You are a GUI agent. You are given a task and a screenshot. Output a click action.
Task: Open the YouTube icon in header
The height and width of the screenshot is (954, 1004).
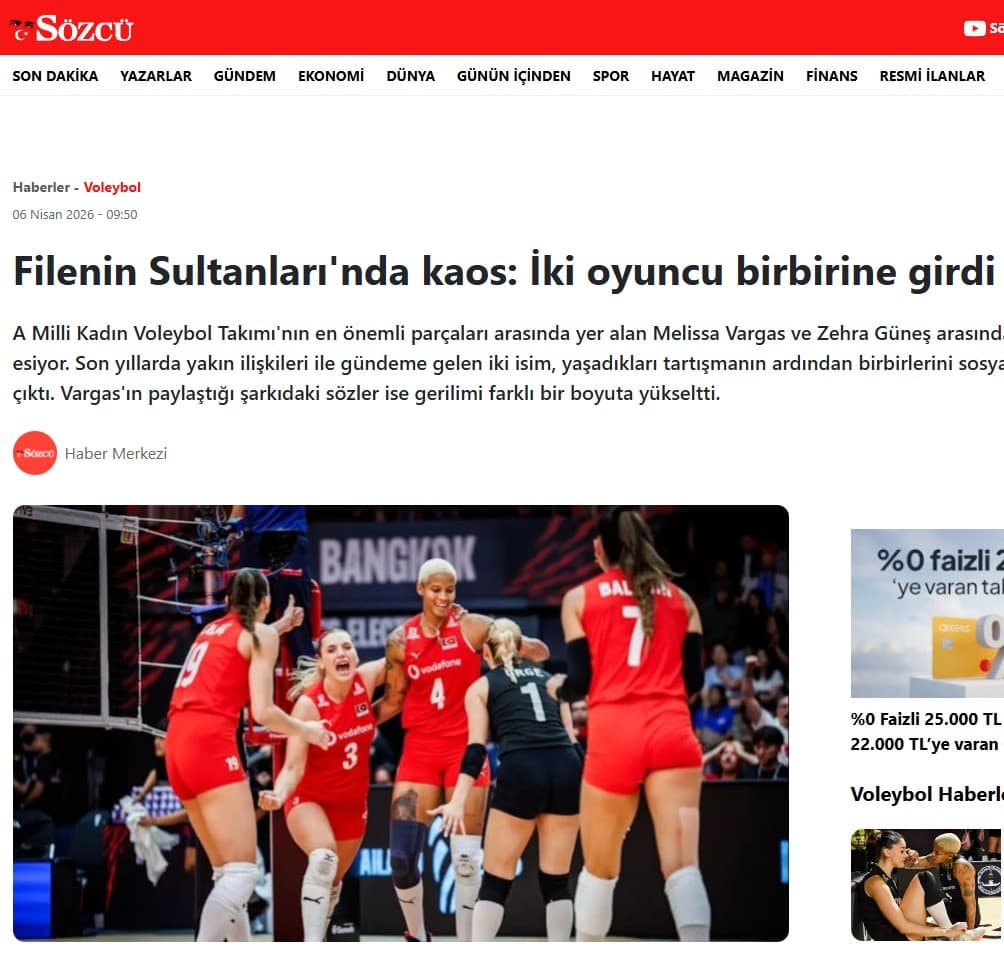tap(975, 28)
